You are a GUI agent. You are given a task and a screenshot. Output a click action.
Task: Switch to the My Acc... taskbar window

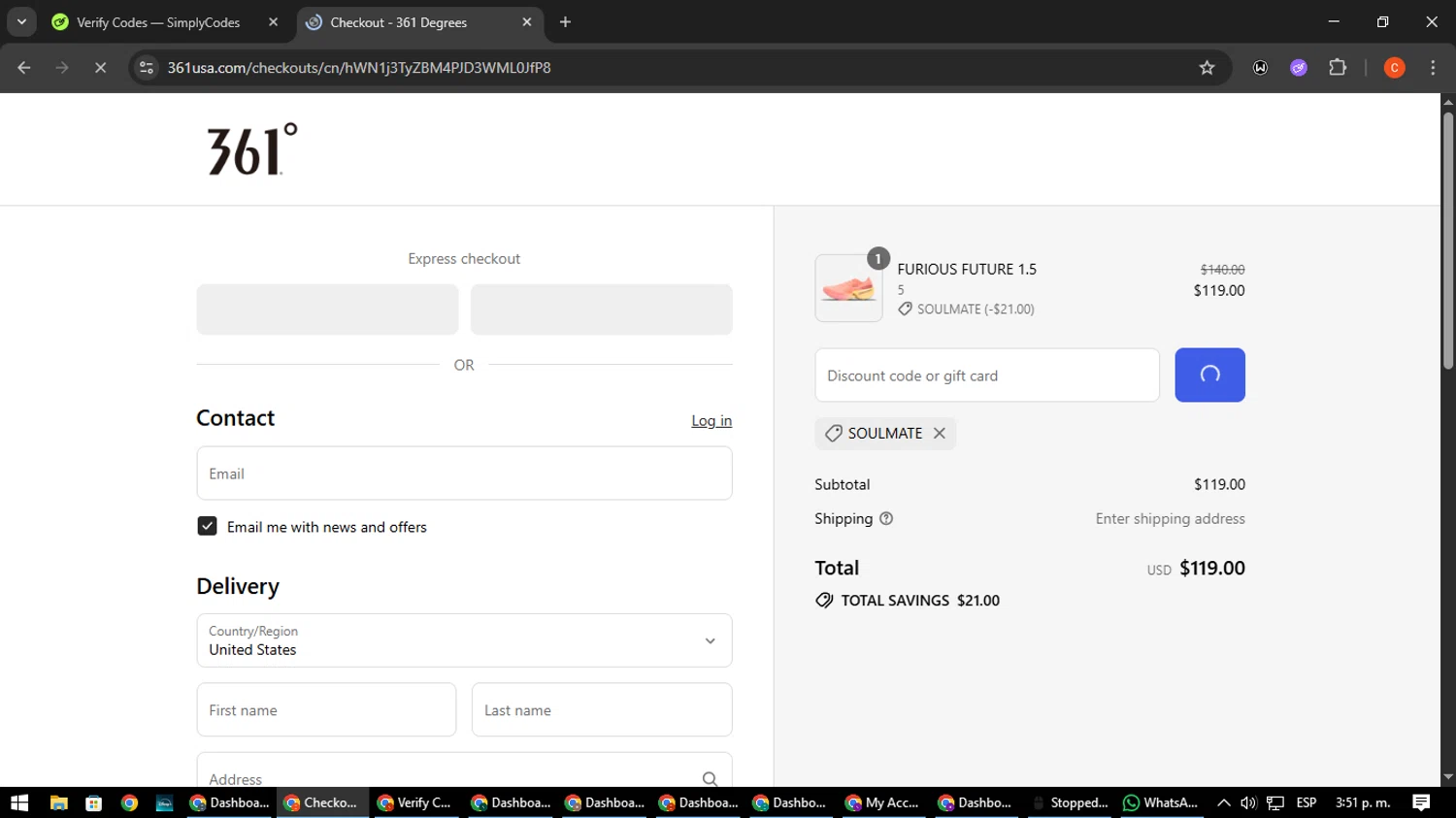click(883, 802)
